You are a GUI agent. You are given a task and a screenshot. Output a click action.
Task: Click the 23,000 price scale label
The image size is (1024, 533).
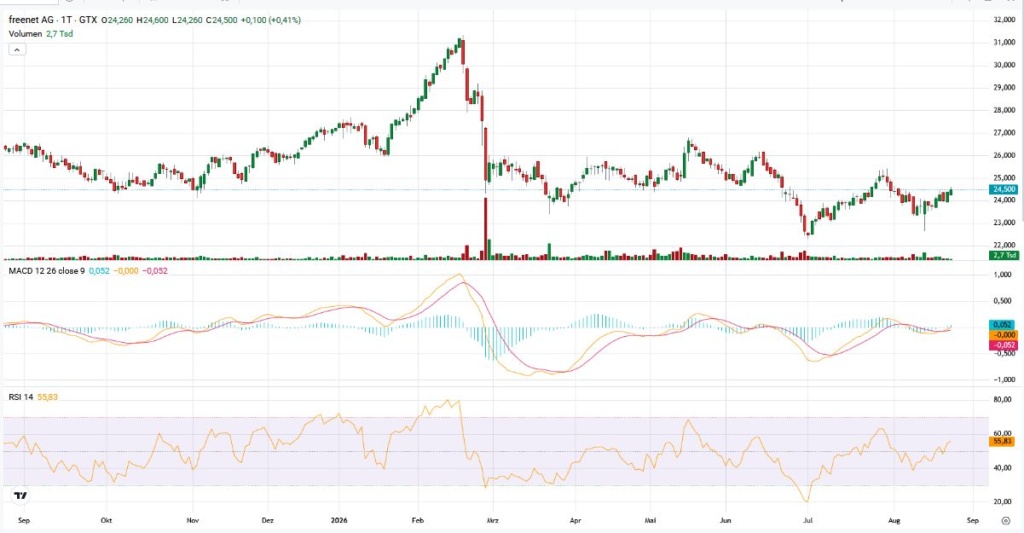coord(1004,223)
